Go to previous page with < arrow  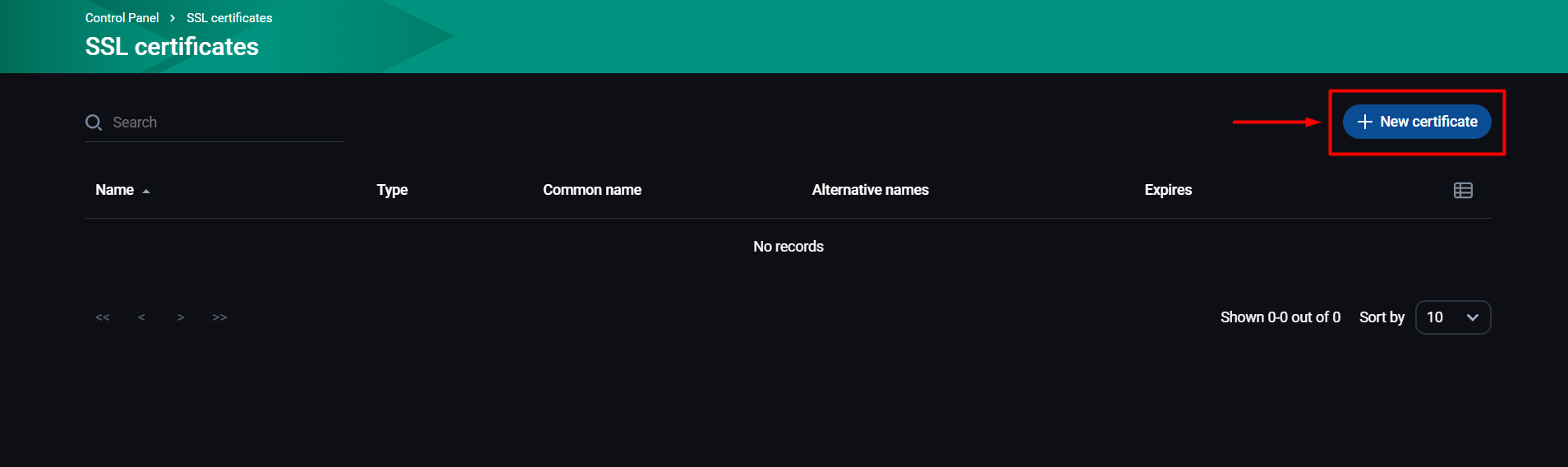141,317
